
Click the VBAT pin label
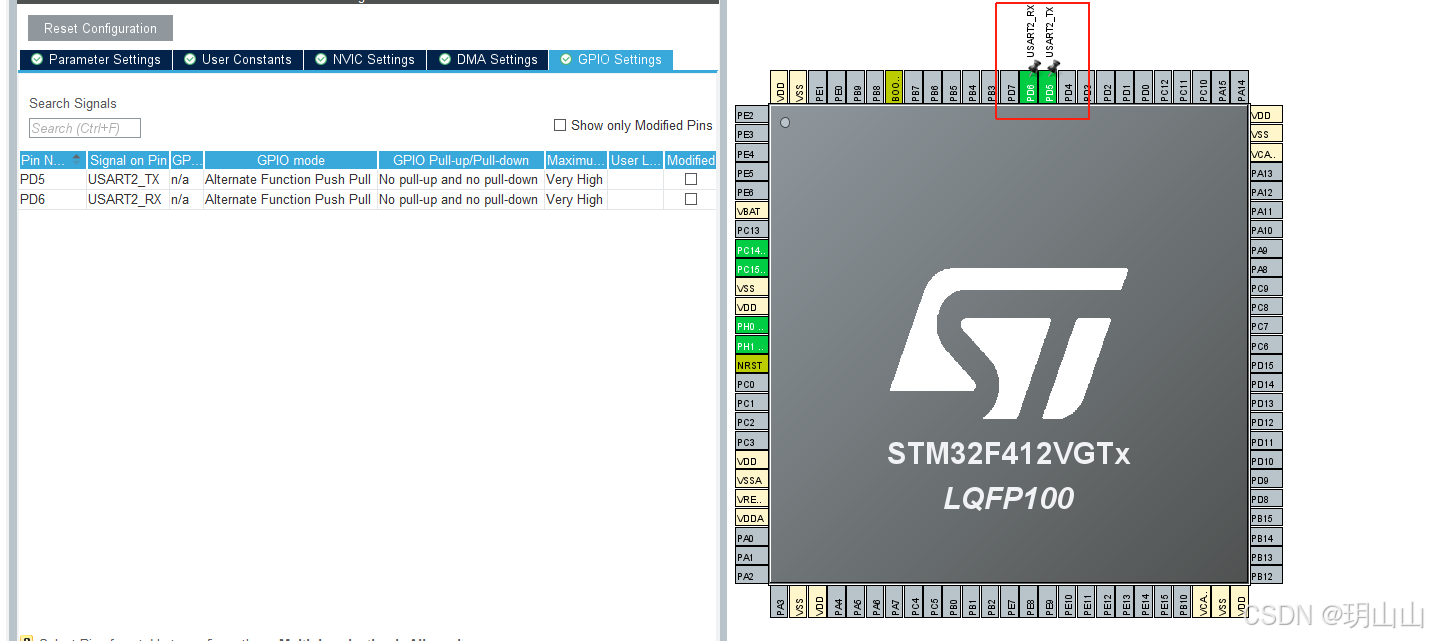[751, 211]
